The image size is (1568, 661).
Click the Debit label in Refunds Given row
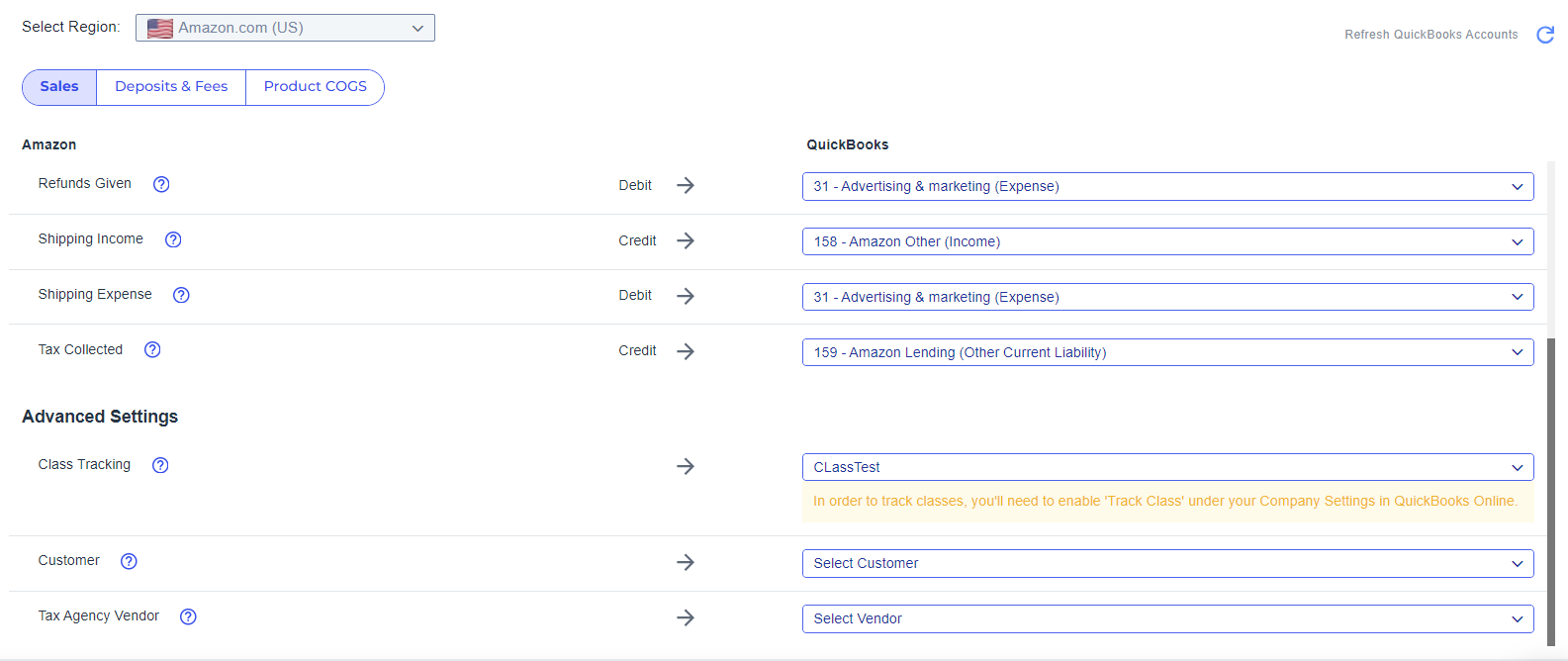click(x=635, y=185)
